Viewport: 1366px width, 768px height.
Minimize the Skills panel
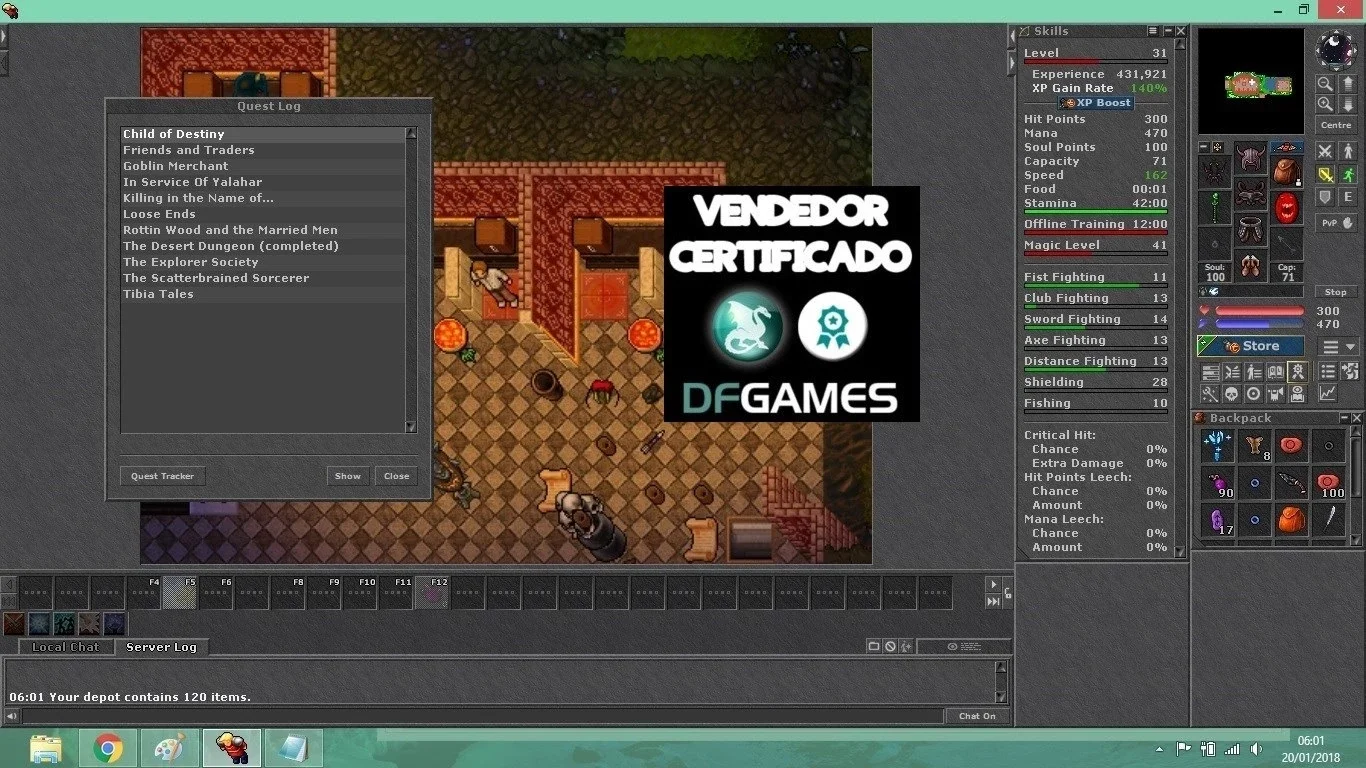coord(1167,31)
